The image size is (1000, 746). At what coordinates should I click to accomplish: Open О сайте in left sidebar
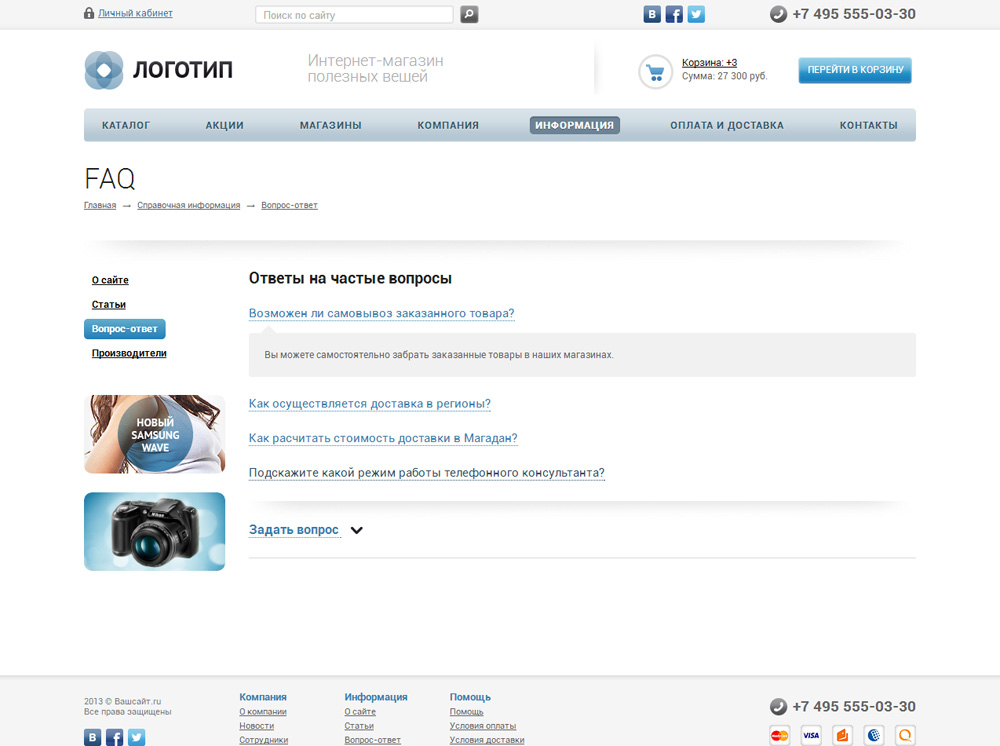[110, 280]
